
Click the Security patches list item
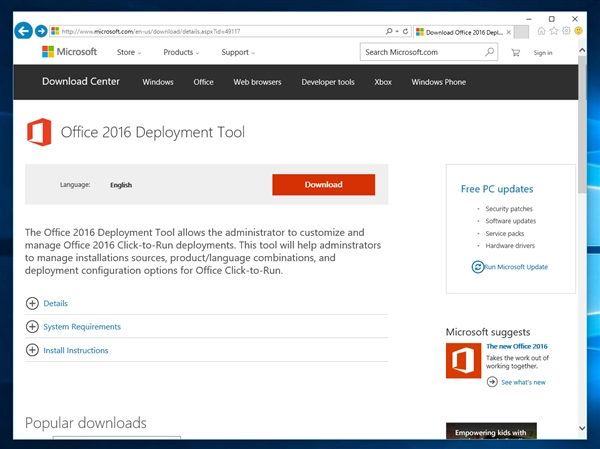tap(509, 209)
